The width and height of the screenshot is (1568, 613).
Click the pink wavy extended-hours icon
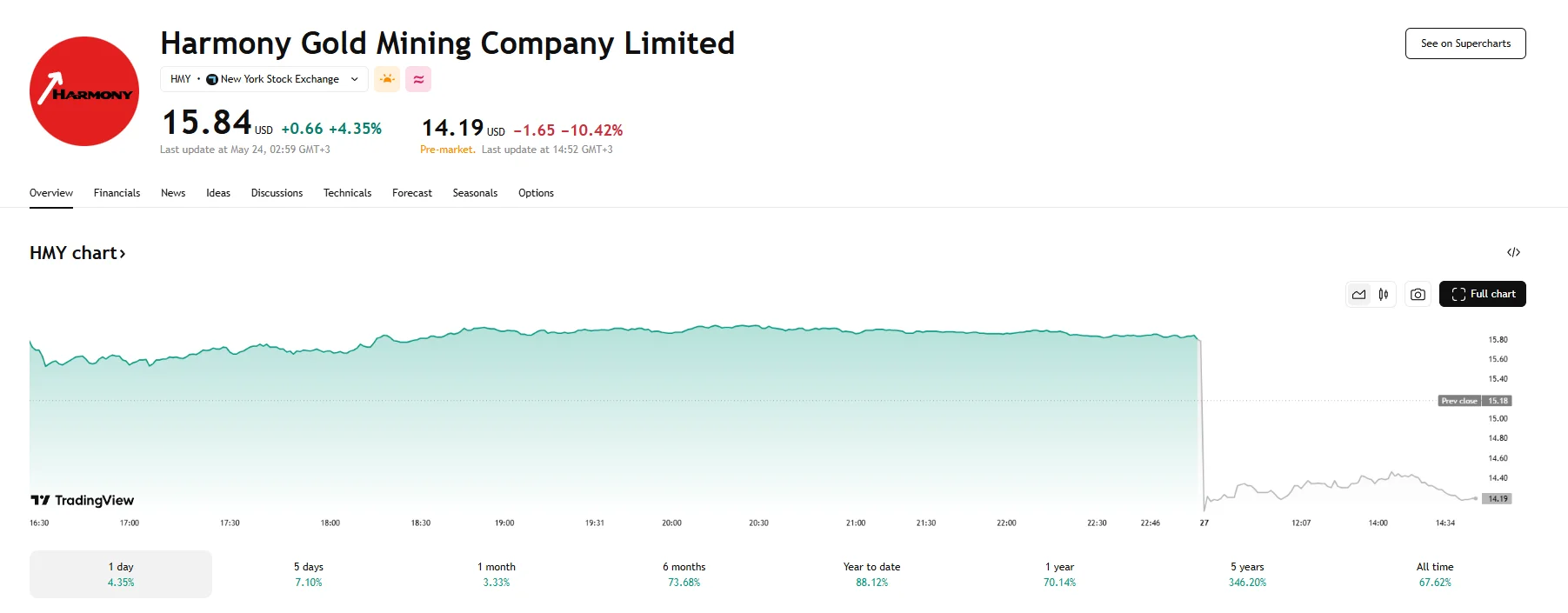pos(418,78)
